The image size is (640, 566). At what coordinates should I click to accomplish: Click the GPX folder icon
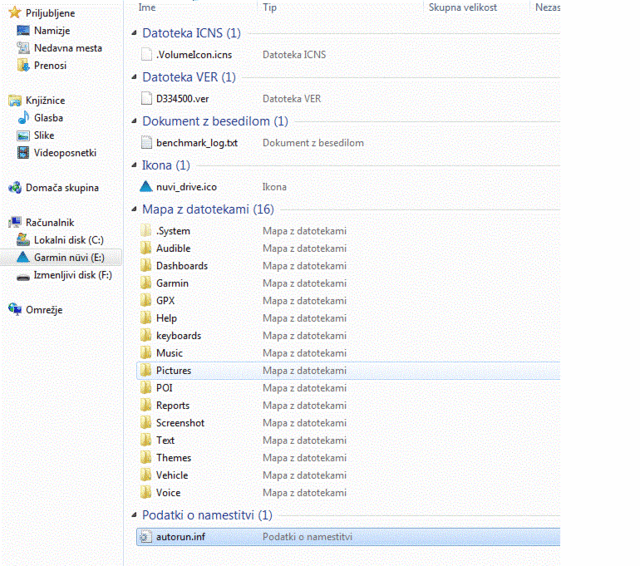[146, 301]
